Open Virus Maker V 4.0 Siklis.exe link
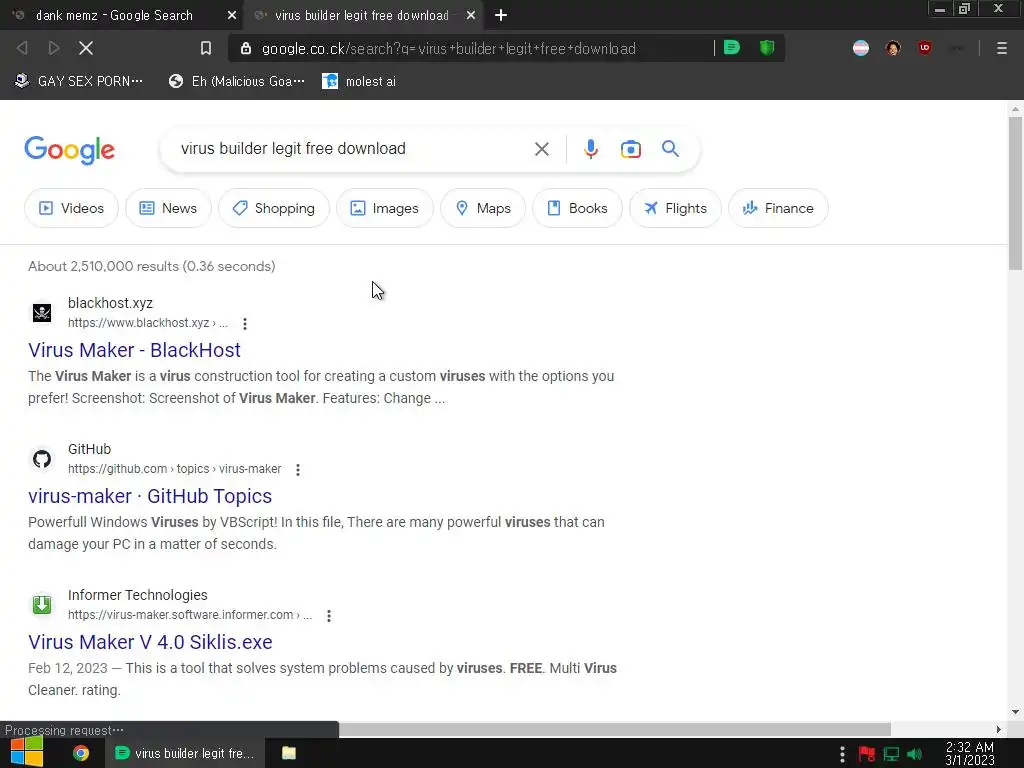Viewport: 1024px width, 768px height. coord(150,642)
